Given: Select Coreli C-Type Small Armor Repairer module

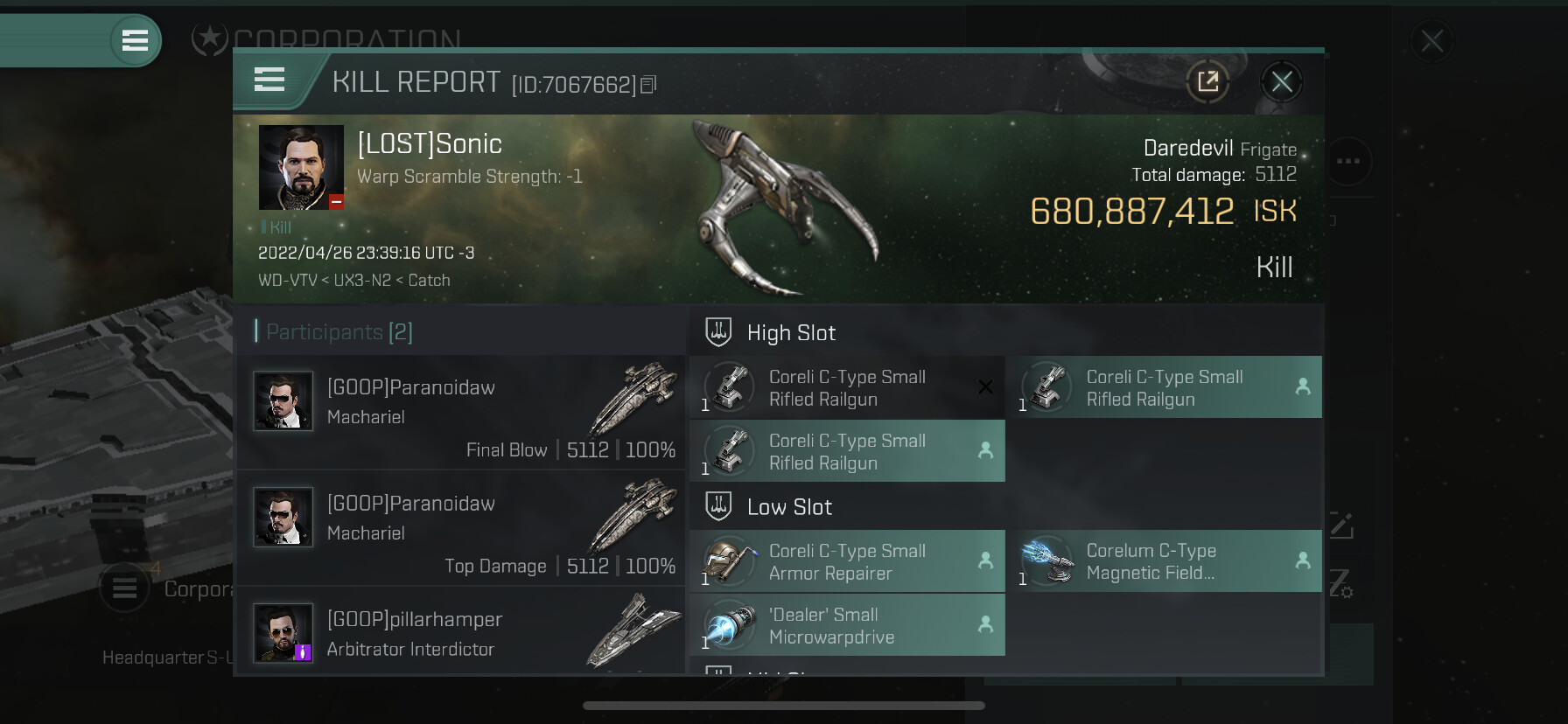Looking at the screenshot, I should pyautogui.click(x=847, y=561).
